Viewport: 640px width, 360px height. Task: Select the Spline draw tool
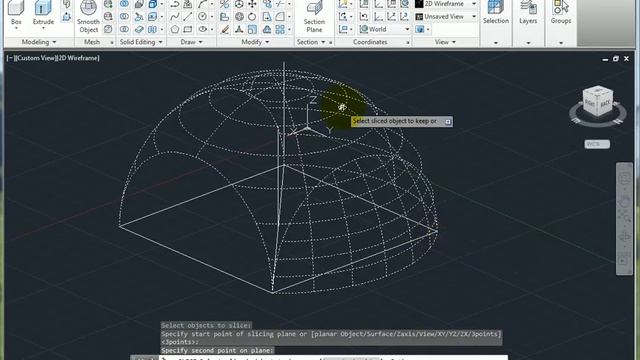(175, 17)
